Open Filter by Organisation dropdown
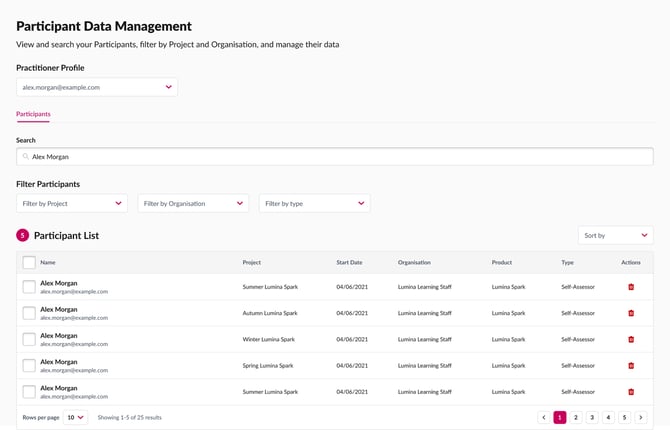Screen dimensions: 670x430 pos(193,203)
